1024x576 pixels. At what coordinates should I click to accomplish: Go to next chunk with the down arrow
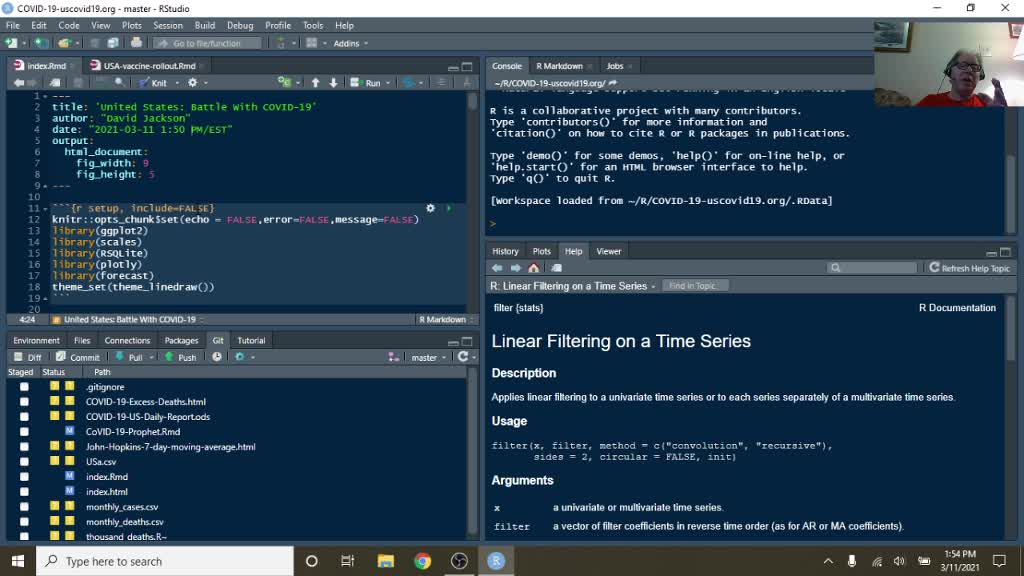pyautogui.click(x=333, y=83)
